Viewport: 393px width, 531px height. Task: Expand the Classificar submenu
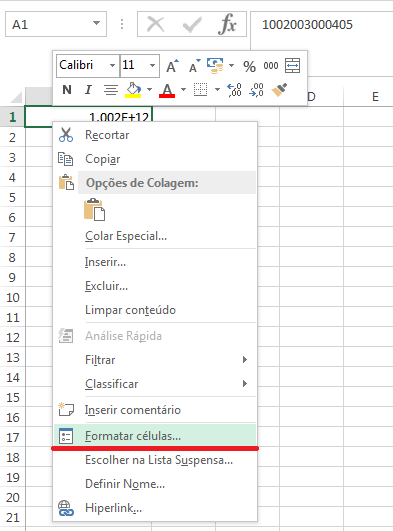pyautogui.click(x=245, y=383)
